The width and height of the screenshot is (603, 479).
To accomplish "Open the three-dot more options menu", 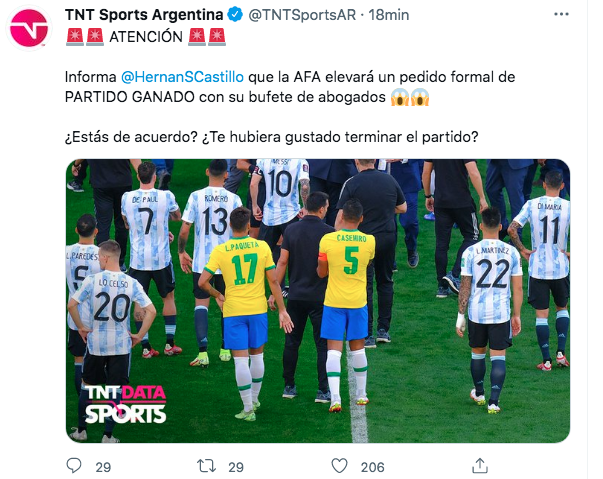I will (561, 15).
